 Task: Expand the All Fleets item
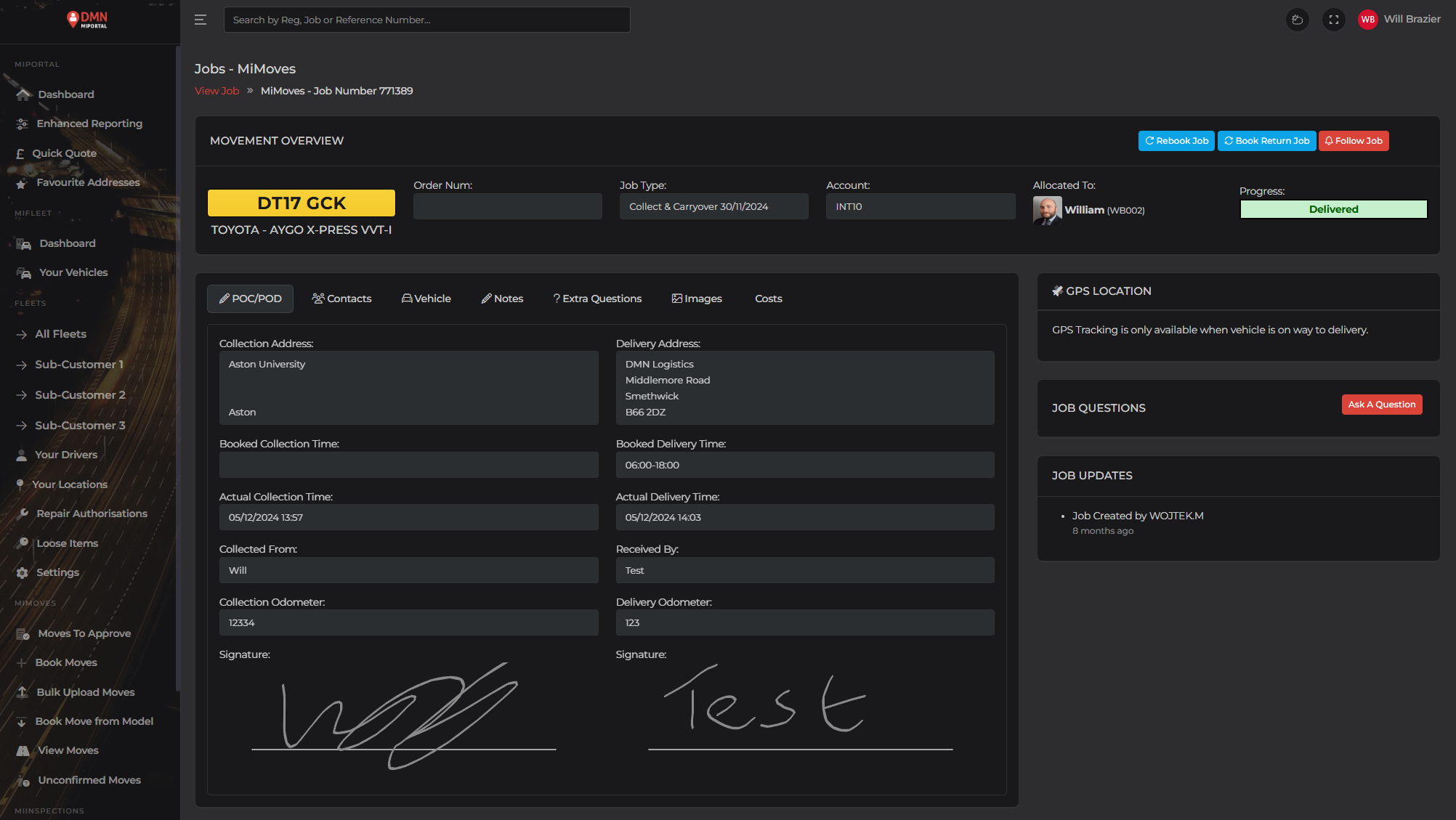[x=60, y=334]
